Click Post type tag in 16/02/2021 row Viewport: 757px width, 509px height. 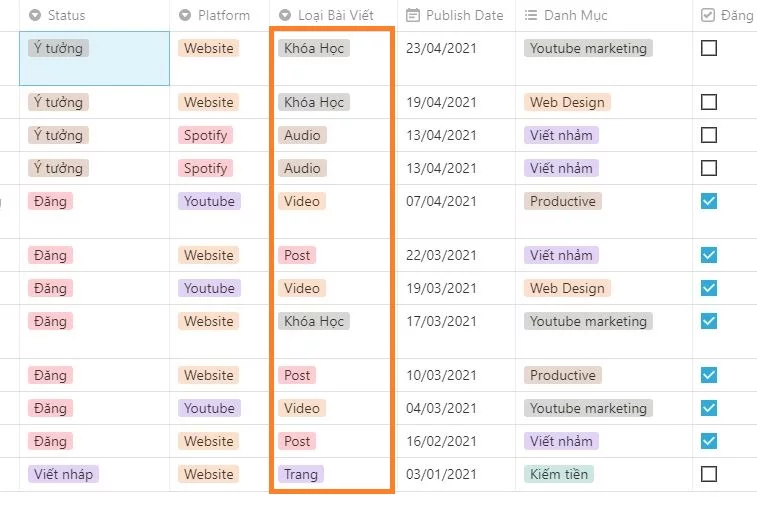click(x=297, y=441)
